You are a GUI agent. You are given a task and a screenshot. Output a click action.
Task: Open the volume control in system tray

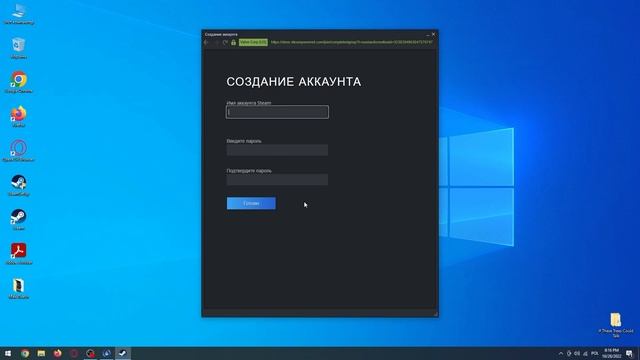pos(577,353)
